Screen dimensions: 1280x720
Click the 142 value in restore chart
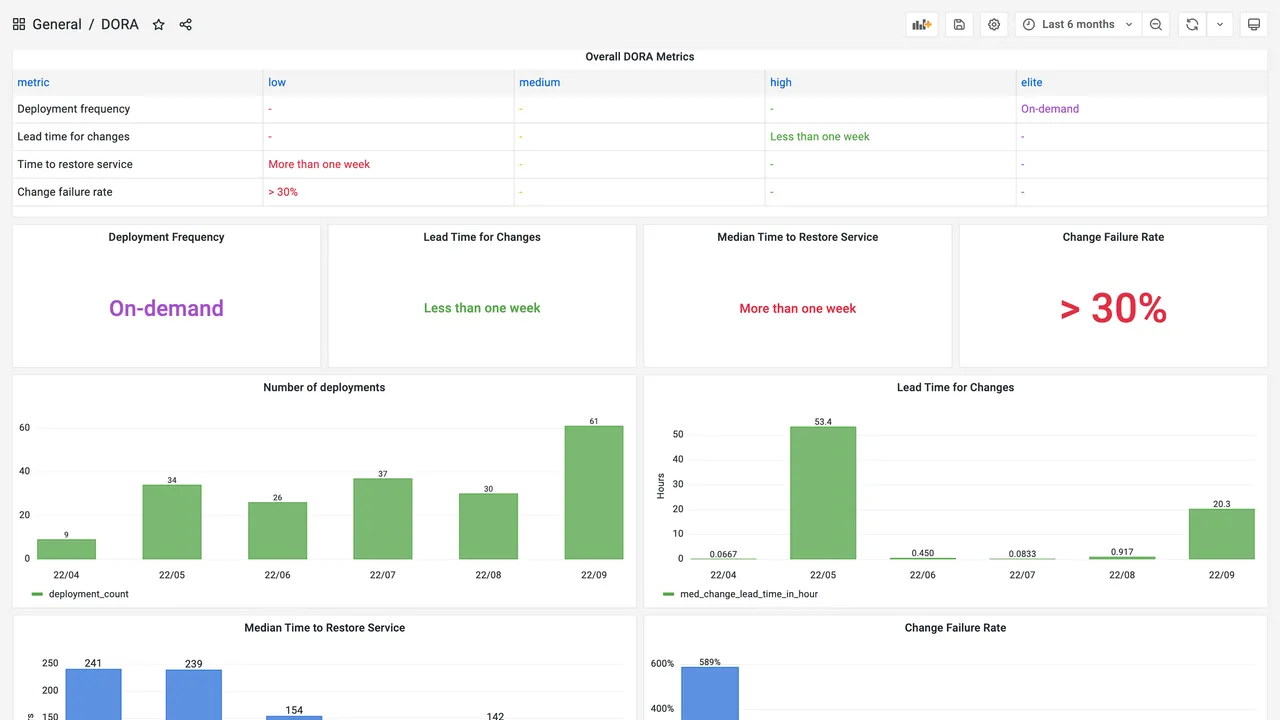click(495, 716)
